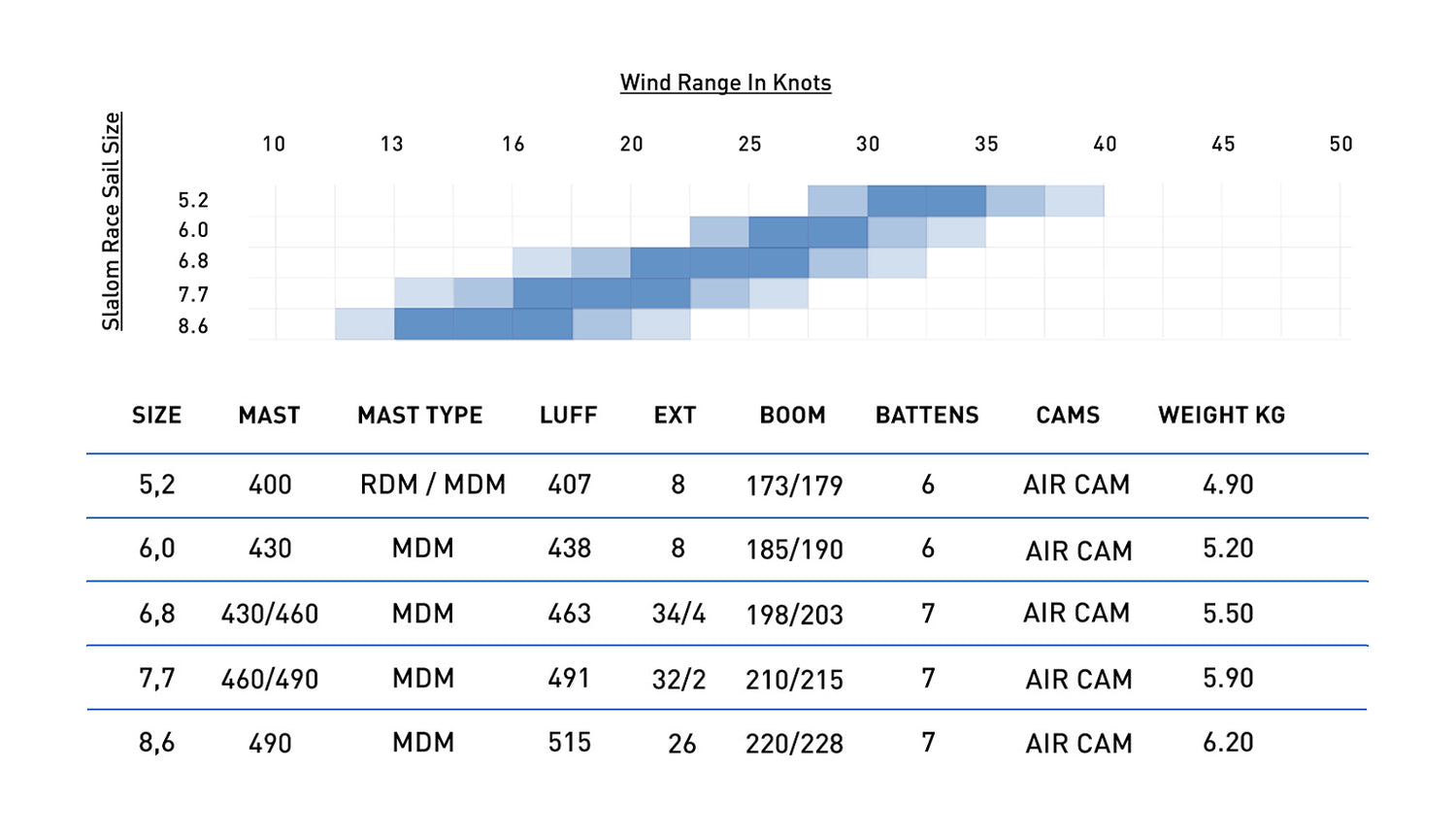
Task: Click the WEIGHT KG column header
Action: click(1221, 416)
